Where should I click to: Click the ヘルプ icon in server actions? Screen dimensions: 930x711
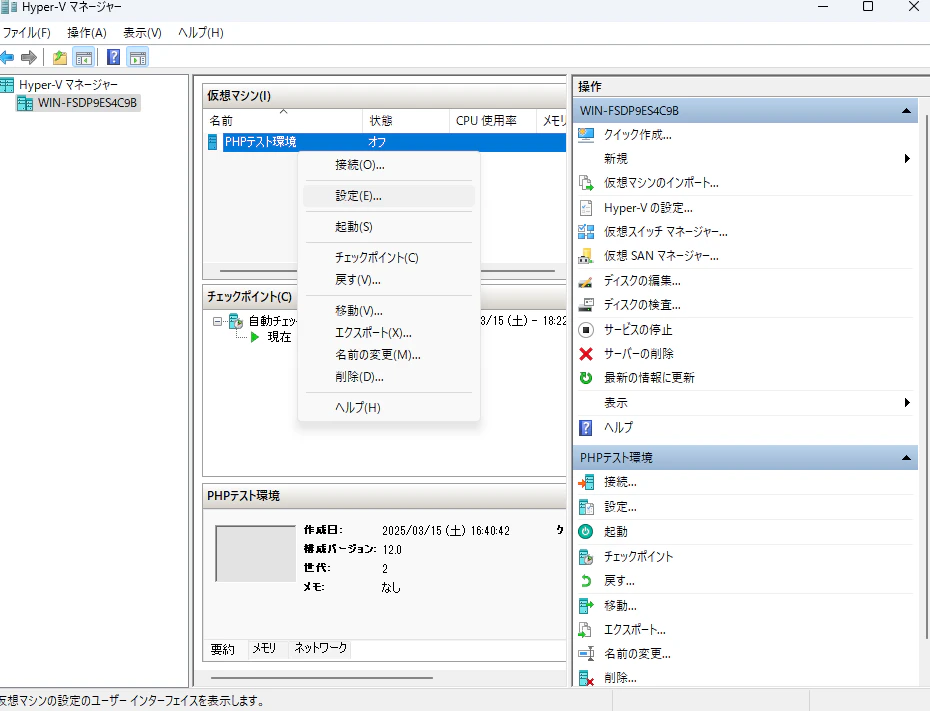coord(586,428)
